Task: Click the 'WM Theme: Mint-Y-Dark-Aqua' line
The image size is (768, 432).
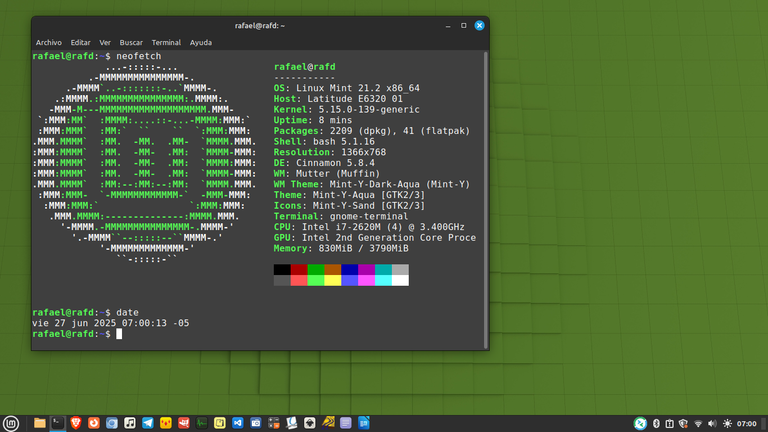Action: click(x=372, y=185)
